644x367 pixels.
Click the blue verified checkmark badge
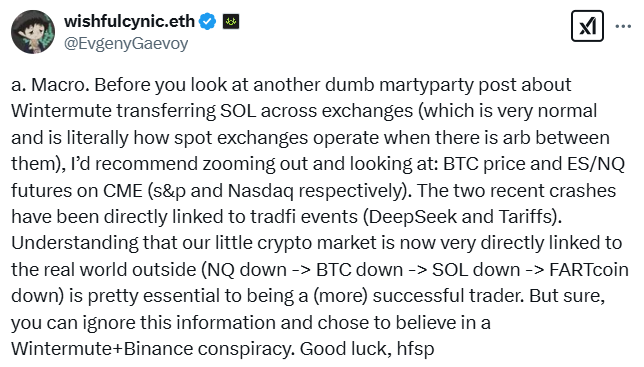pos(207,21)
